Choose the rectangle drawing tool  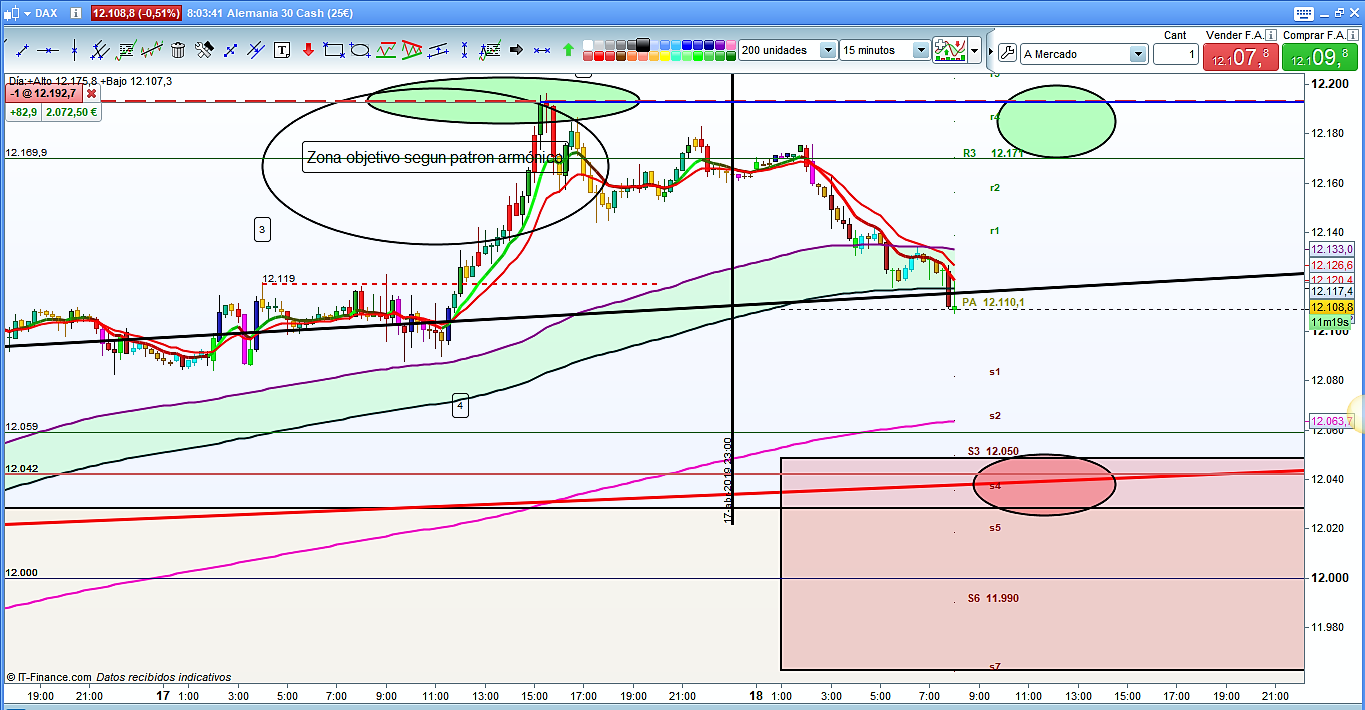coord(334,50)
